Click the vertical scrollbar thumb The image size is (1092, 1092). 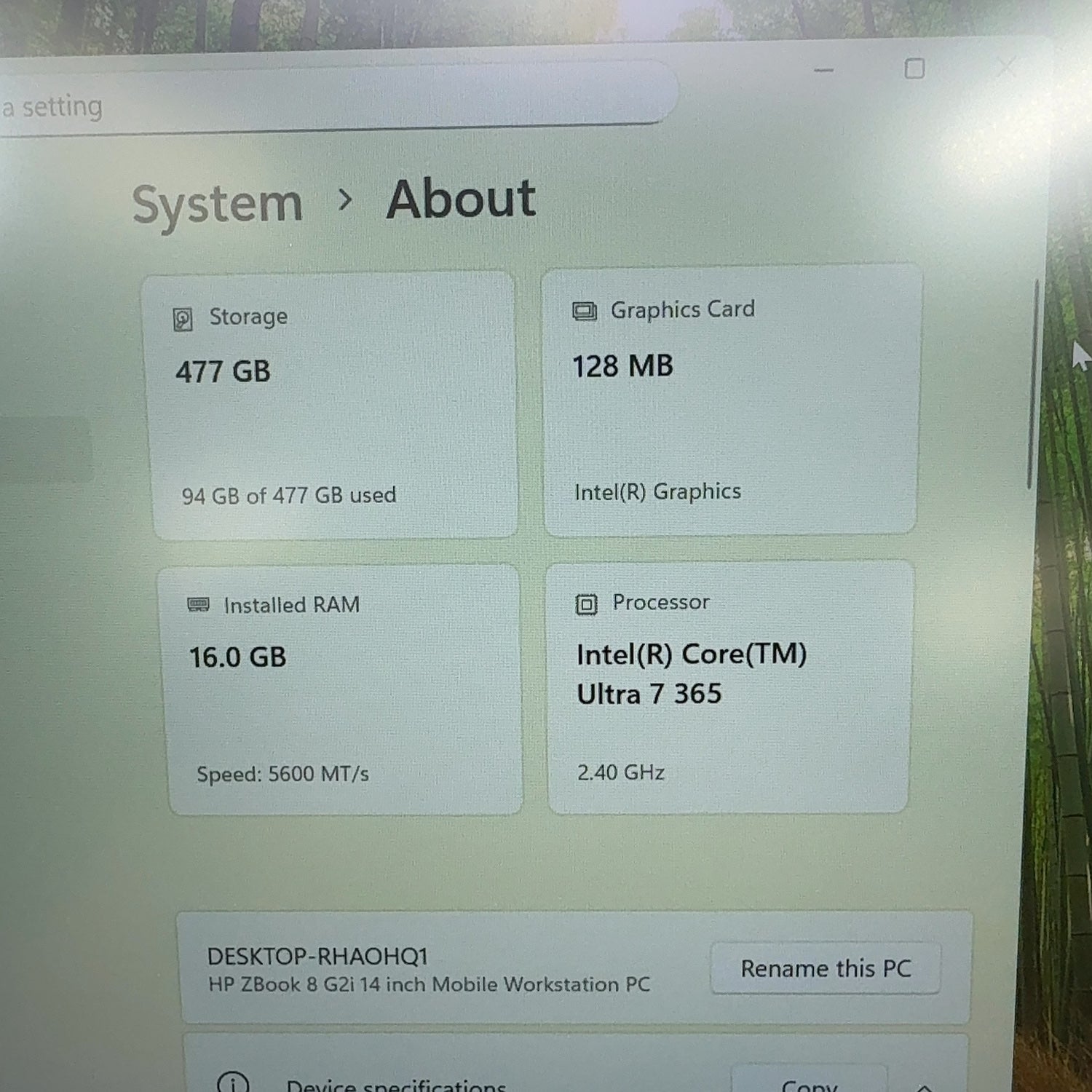[1032, 384]
